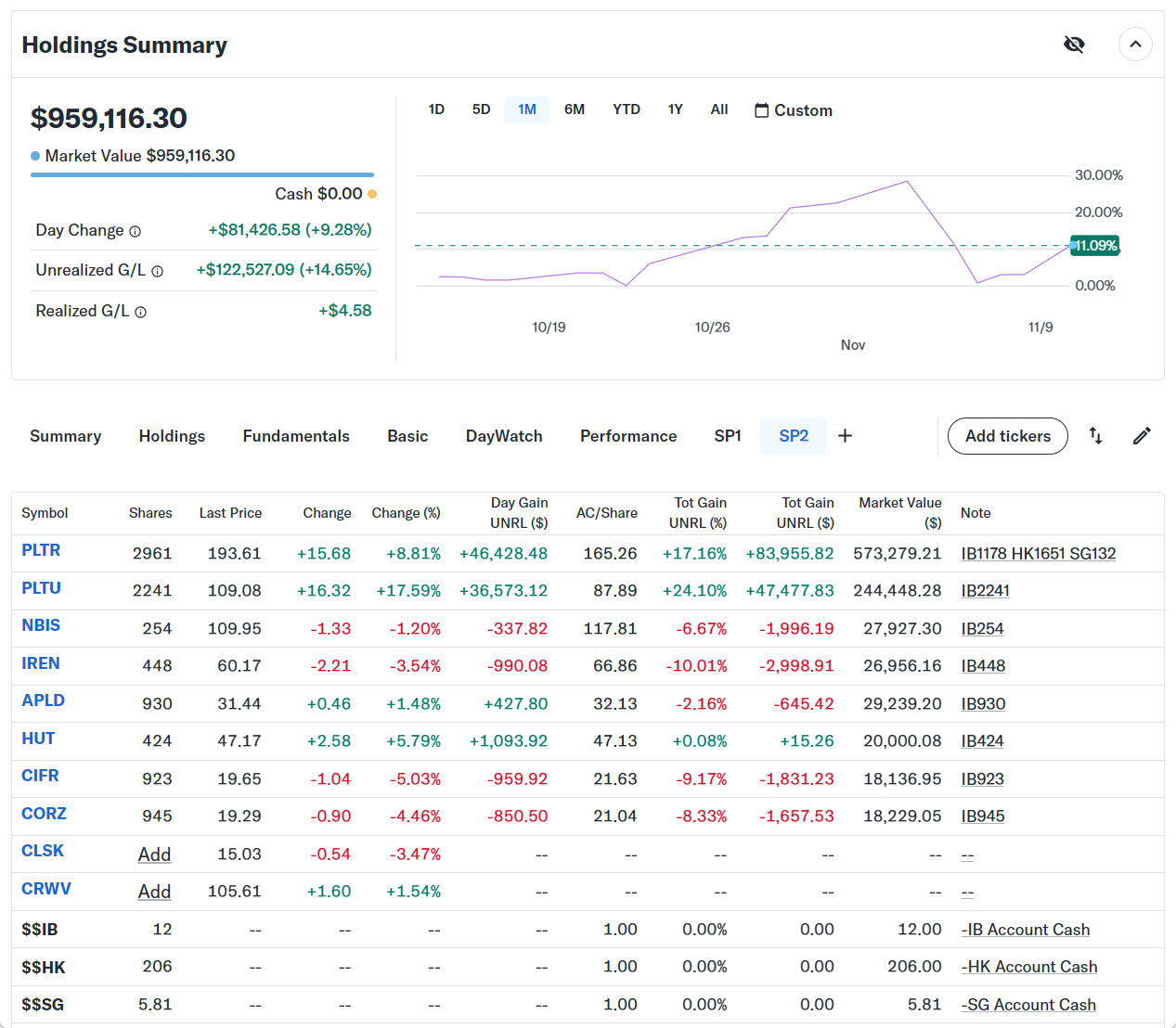The width and height of the screenshot is (1176, 1028).
Task: Click Realized G/L info icon
Action: 141,312
